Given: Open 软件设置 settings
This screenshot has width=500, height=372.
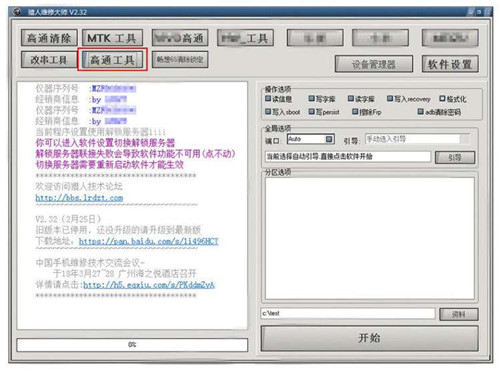Looking at the screenshot, I should pyautogui.click(x=450, y=64).
